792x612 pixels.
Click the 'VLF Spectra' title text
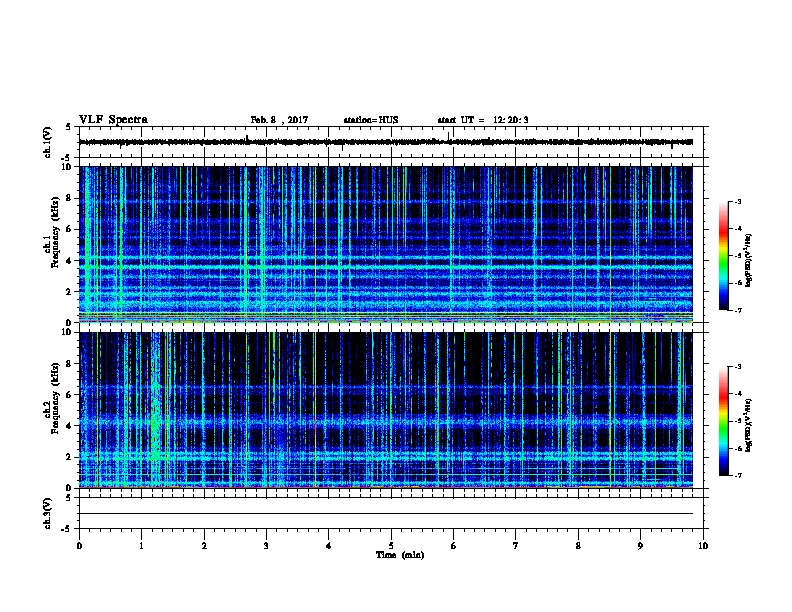coord(113,120)
